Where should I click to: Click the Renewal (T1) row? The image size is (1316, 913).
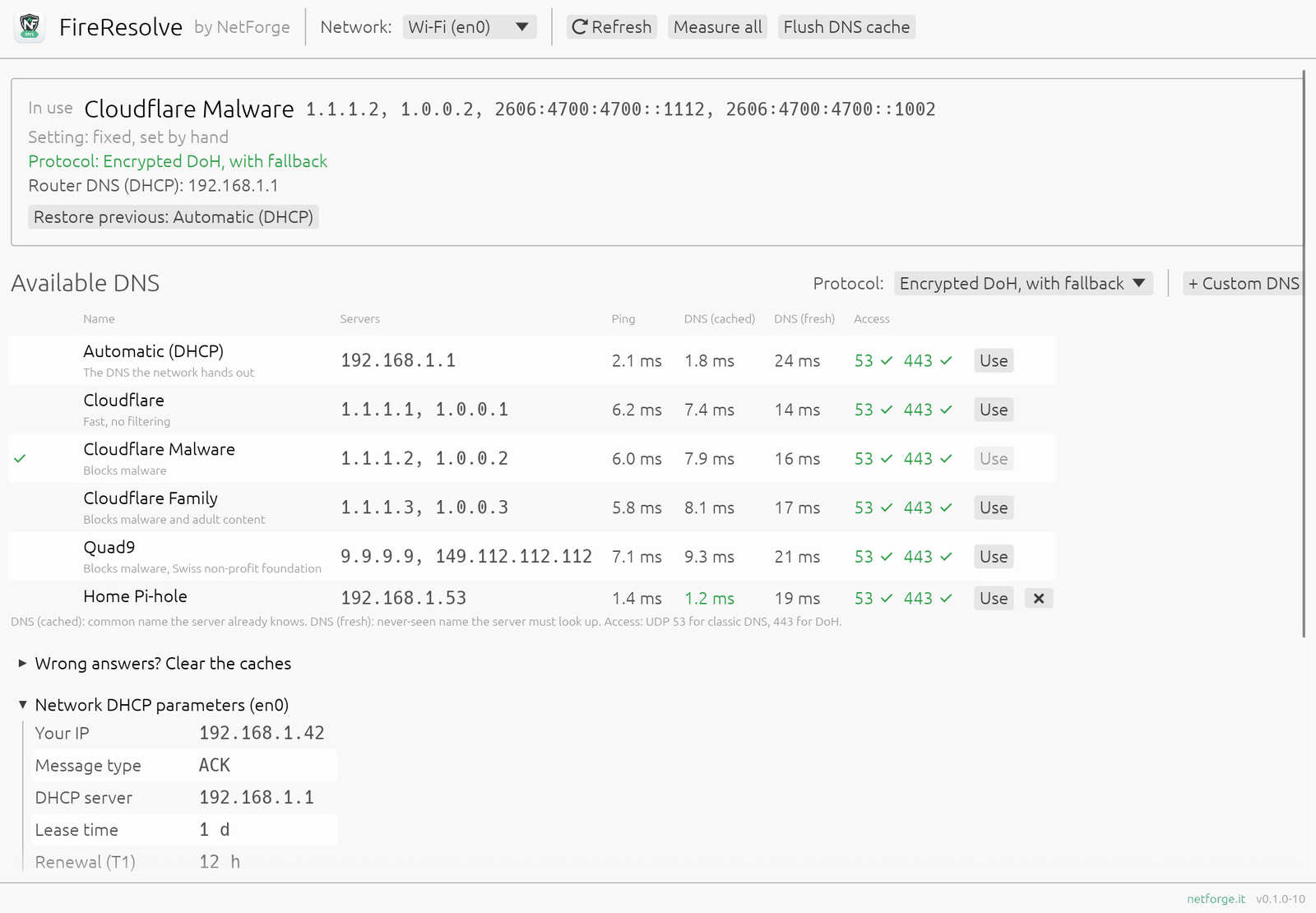pos(185,862)
